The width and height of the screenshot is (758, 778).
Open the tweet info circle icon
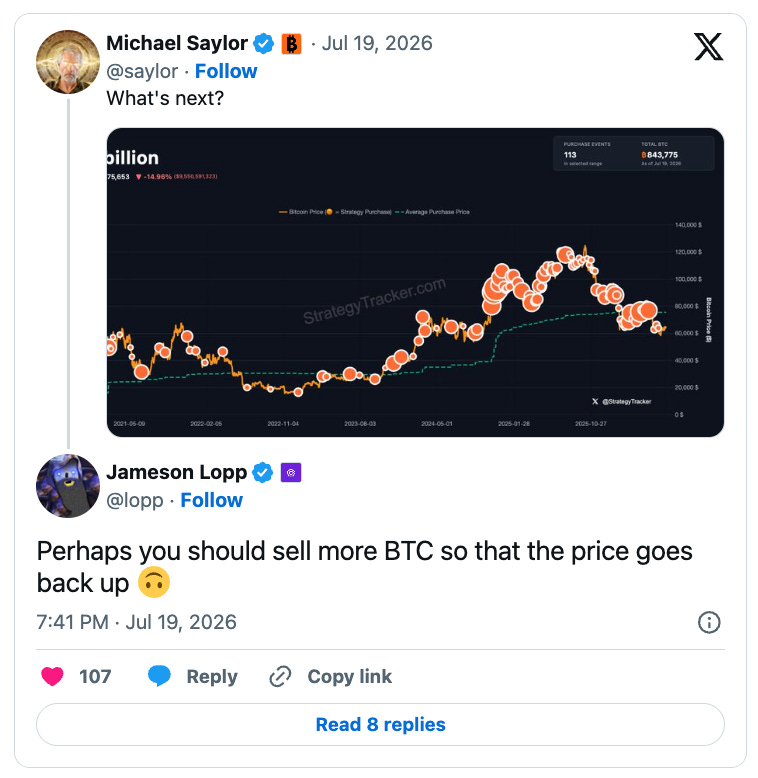click(x=709, y=622)
